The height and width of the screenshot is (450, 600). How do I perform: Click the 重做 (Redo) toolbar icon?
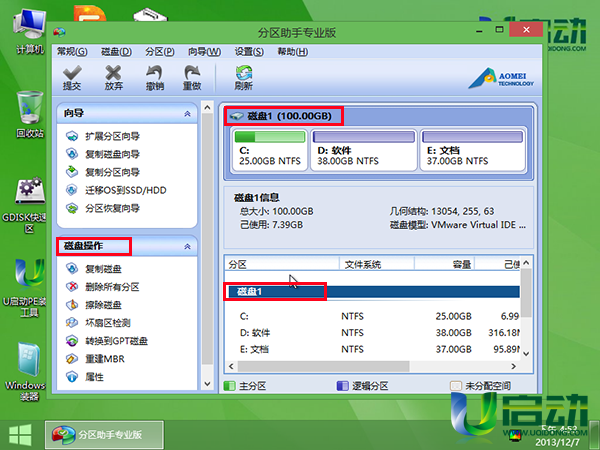[x=192, y=78]
